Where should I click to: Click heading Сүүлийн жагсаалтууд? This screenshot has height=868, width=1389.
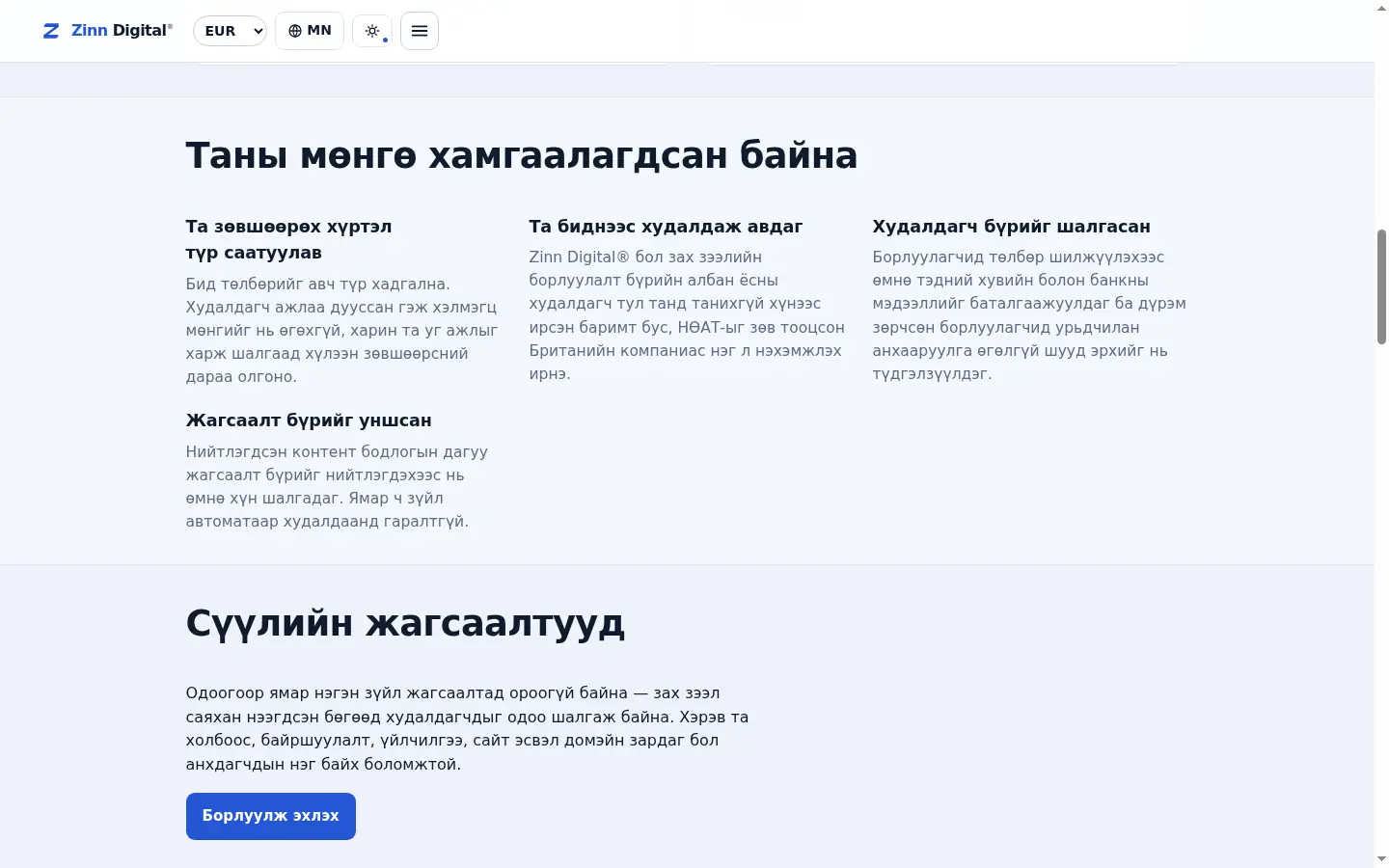point(405,623)
